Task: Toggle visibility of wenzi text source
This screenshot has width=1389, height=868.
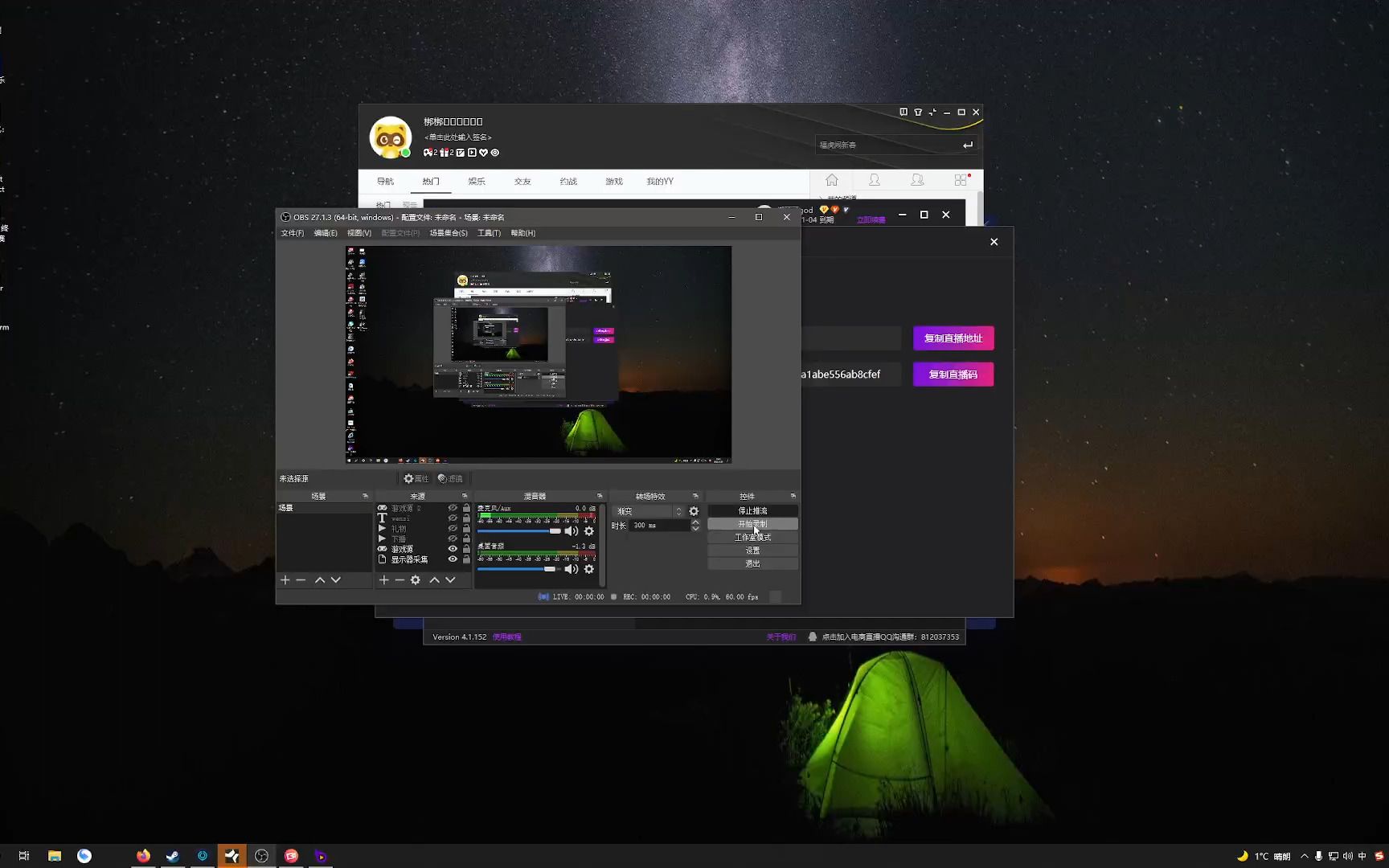Action: tap(453, 518)
